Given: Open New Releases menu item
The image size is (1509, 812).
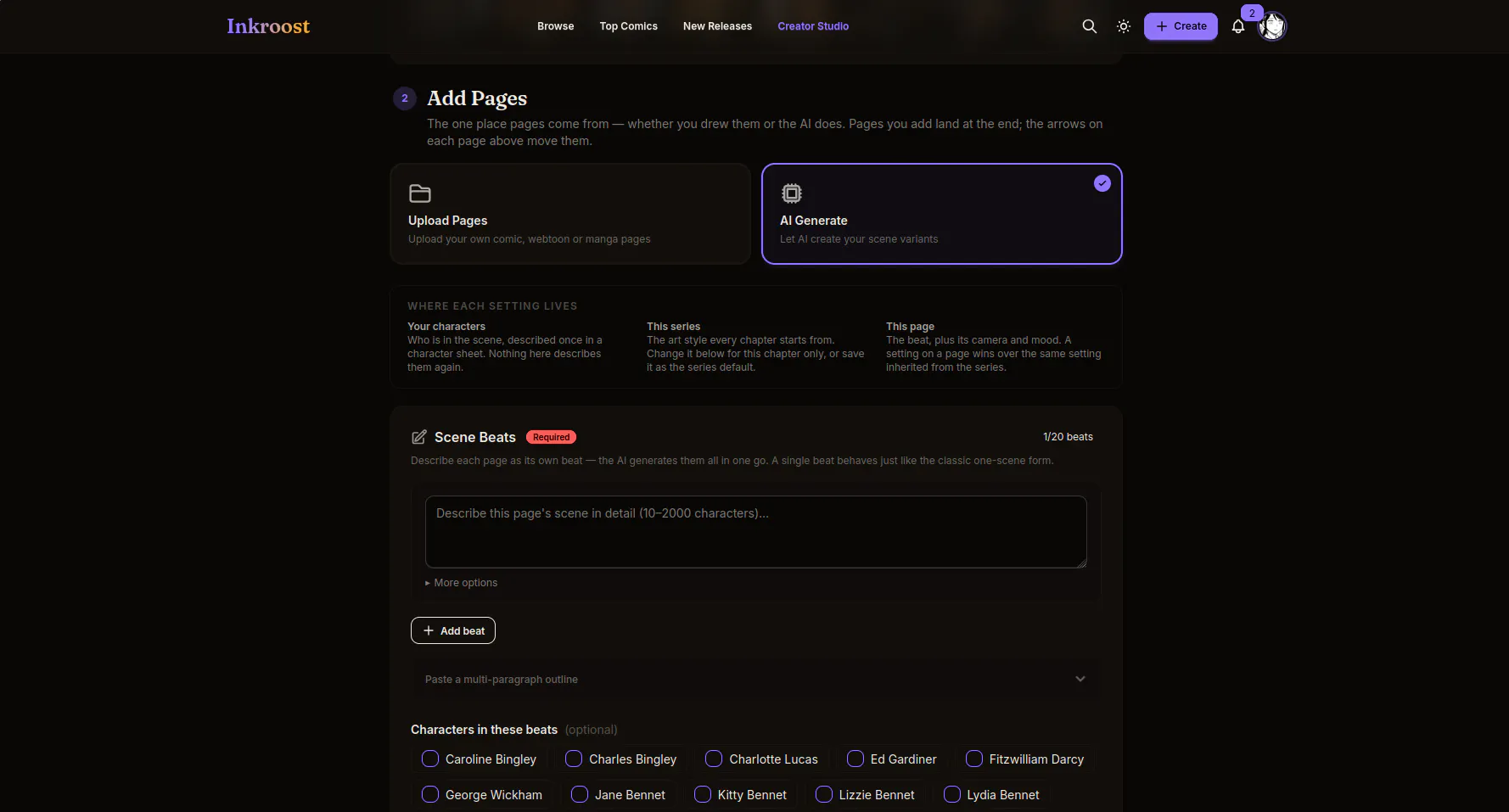Looking at the screenshot, I should coord(717,26).
